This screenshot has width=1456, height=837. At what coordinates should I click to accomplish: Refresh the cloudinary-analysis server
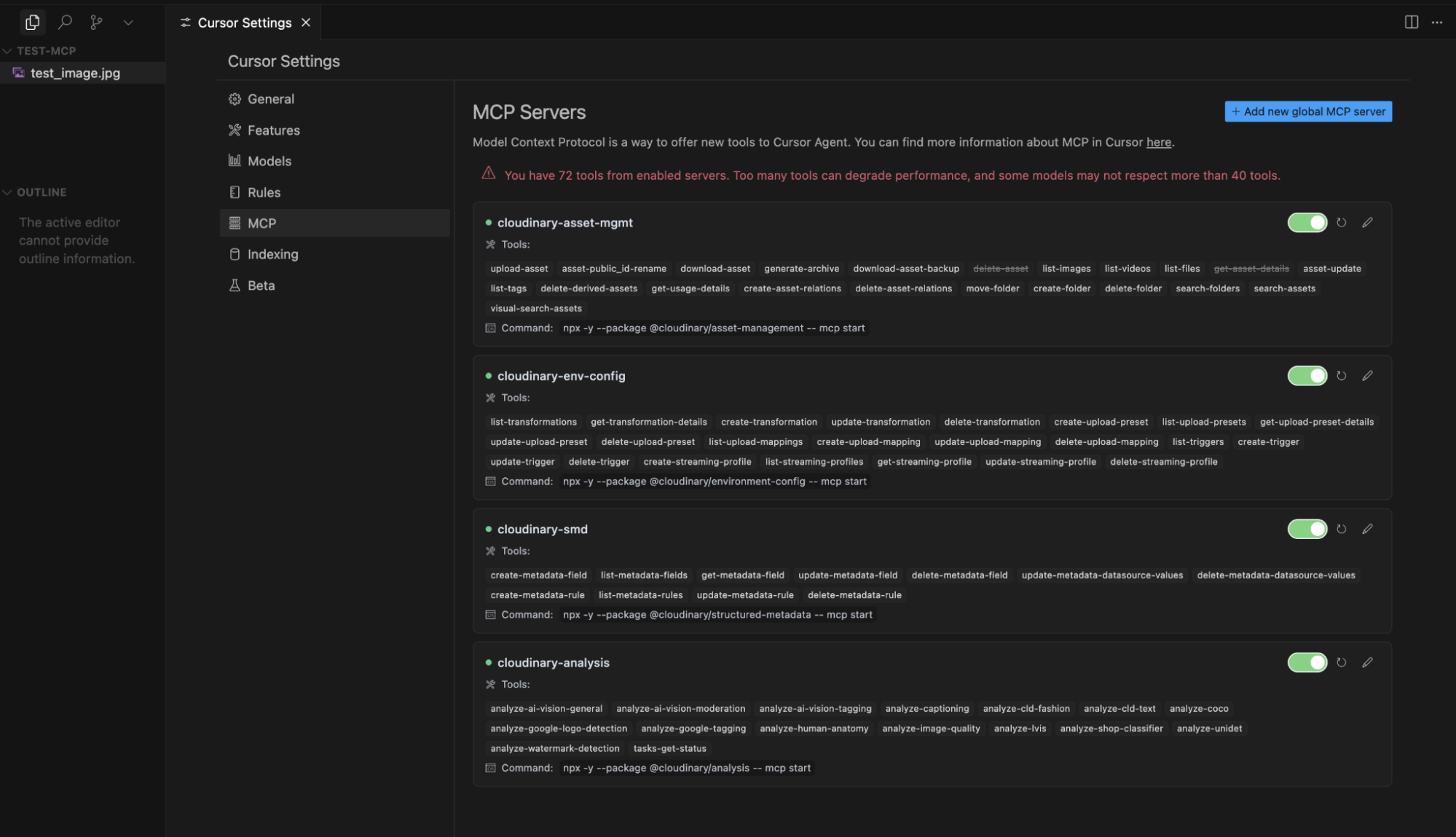[x=1341, y=662]
